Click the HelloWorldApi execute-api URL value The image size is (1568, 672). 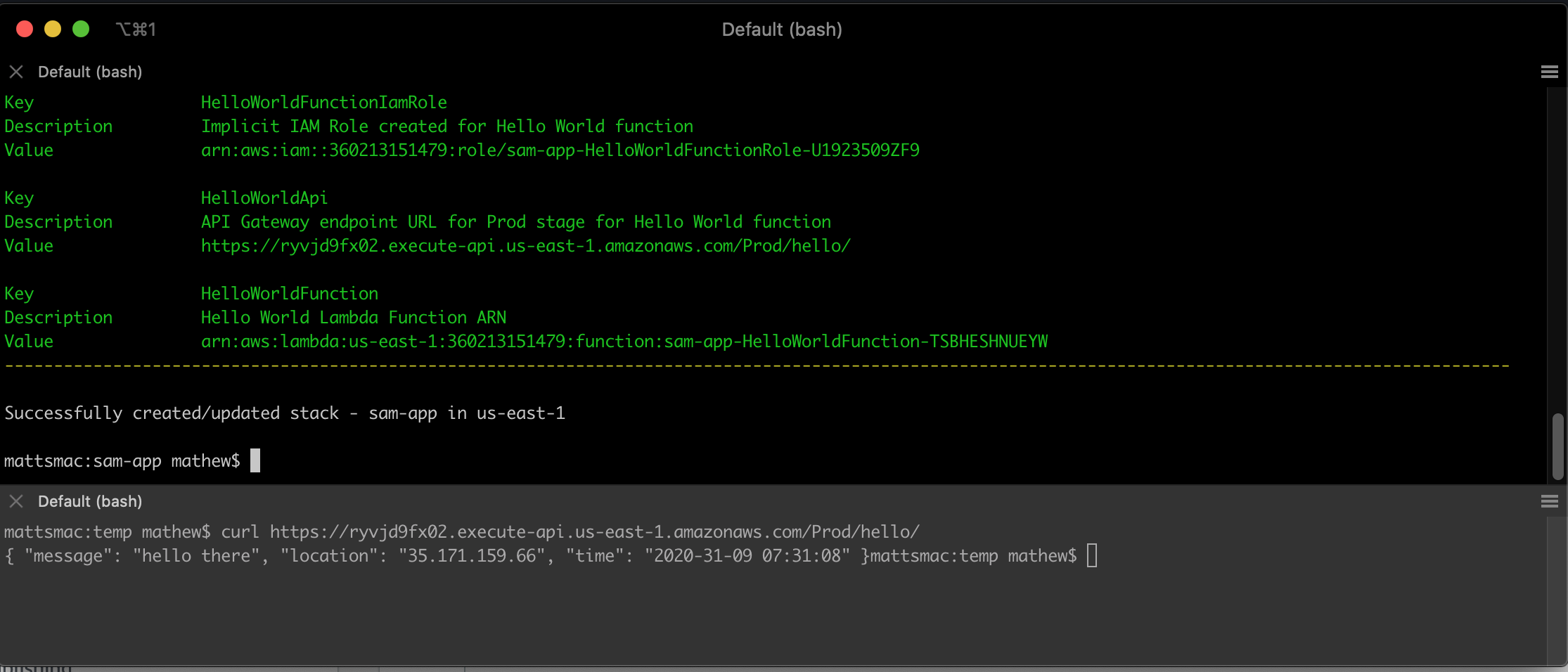(x=526, y=246)
